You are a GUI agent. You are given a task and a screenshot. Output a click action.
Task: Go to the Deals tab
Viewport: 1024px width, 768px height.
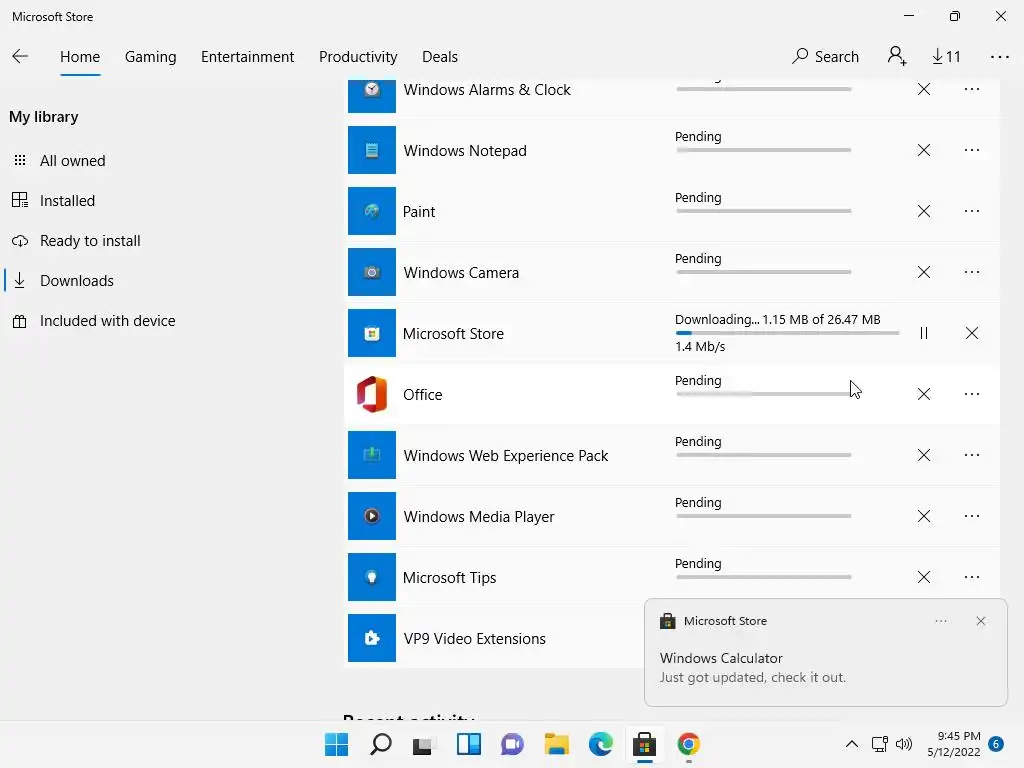click(440, 57)
